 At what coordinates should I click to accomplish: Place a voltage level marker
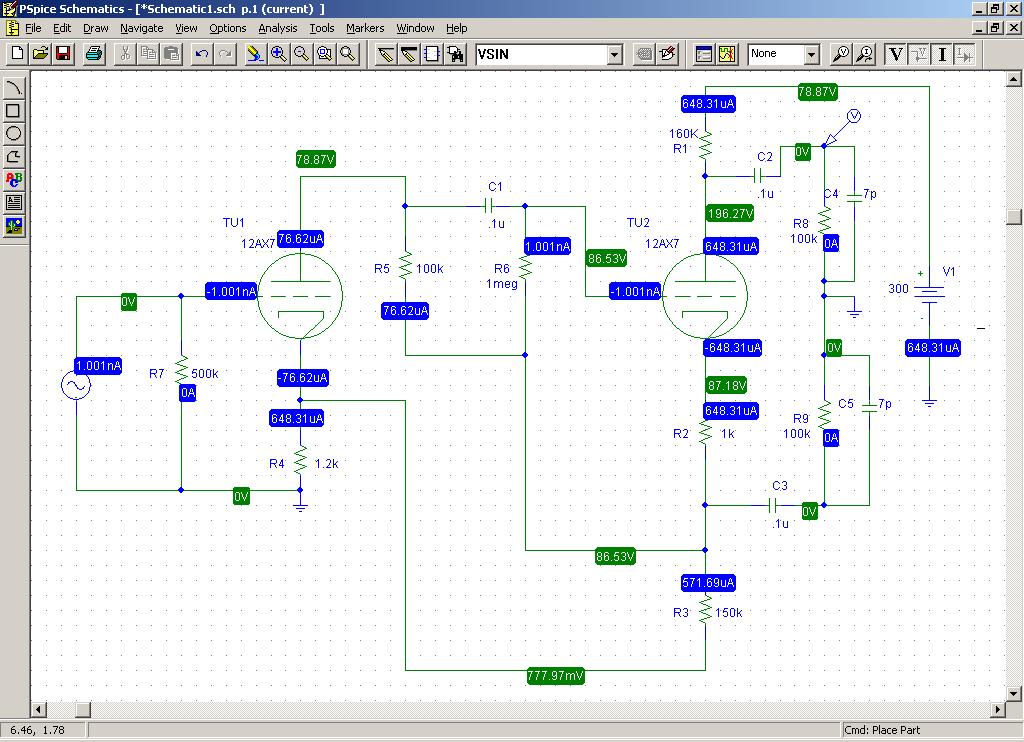841,54
